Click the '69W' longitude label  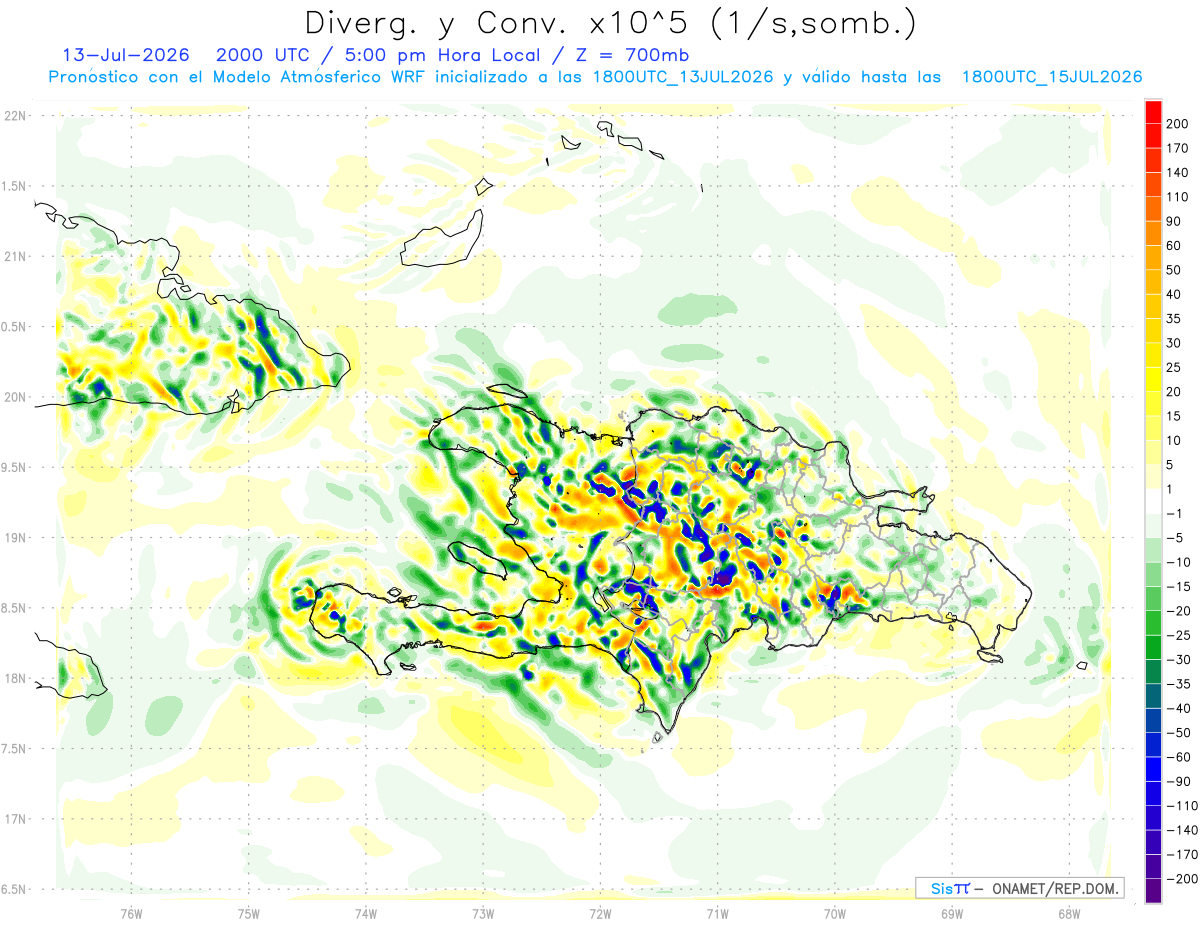(x=952, y=913)
